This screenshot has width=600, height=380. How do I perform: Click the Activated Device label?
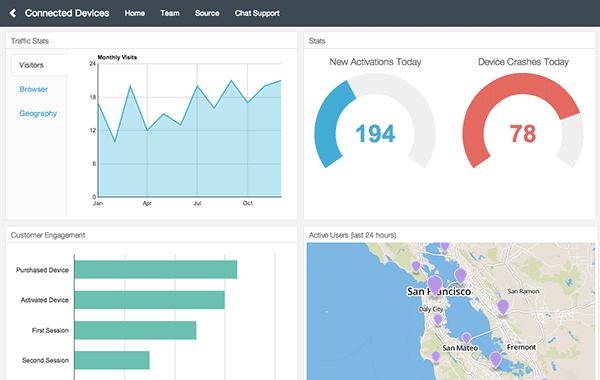[x=44, y=300]
